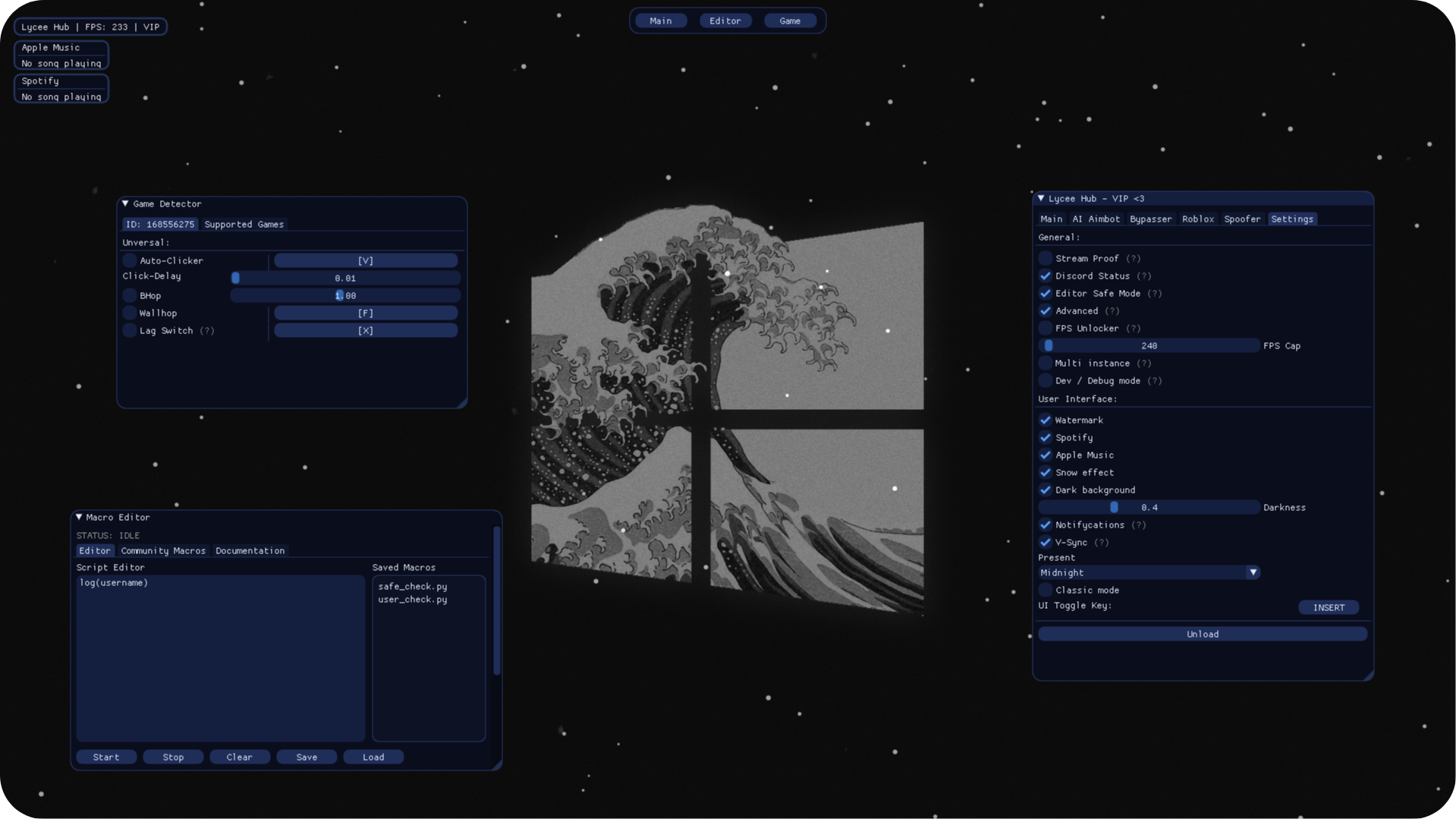Adjust the Click-Delay slider
This screenshot has width=1456, height=819.
coord(345,278)
